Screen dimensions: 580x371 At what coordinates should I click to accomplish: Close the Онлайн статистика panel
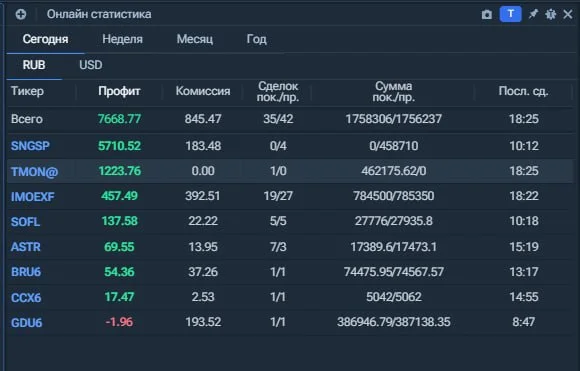coord(568,14)
